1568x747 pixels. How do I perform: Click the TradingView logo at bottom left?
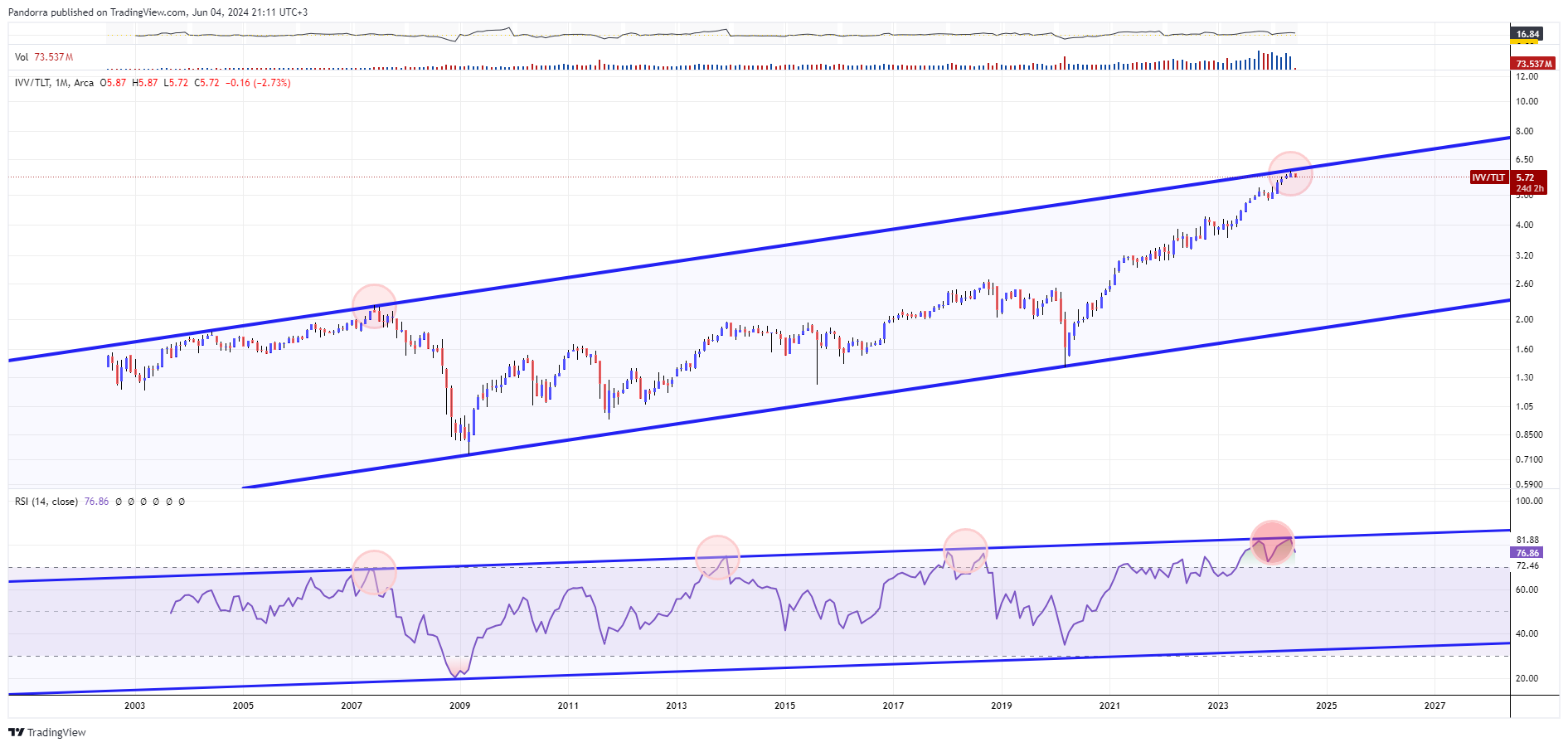(47, 732)
